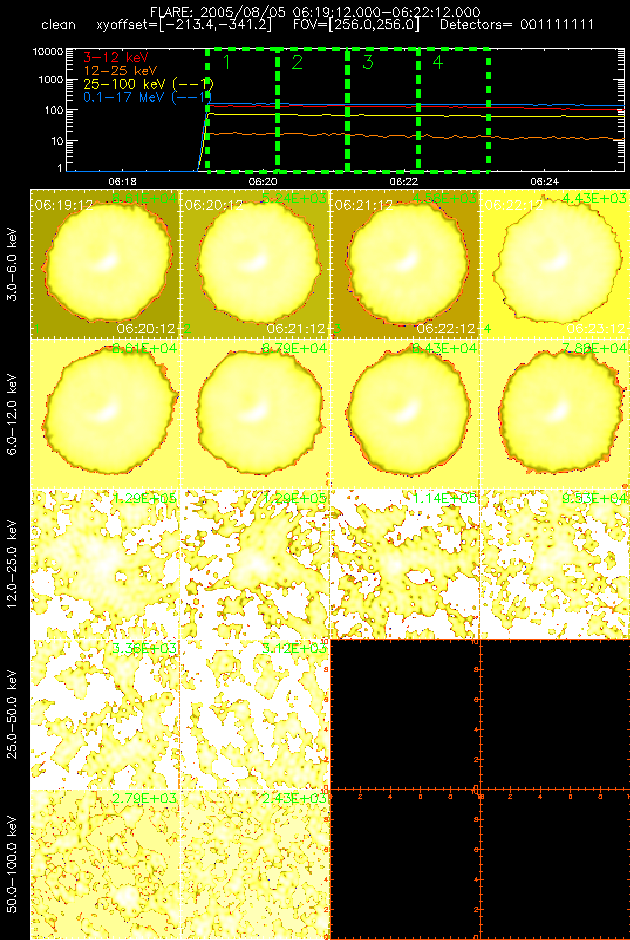Screen dimensions: 630x940
Task: Open the 12.0-25.0 keV image in second column
Action: [x=255, y=564]
